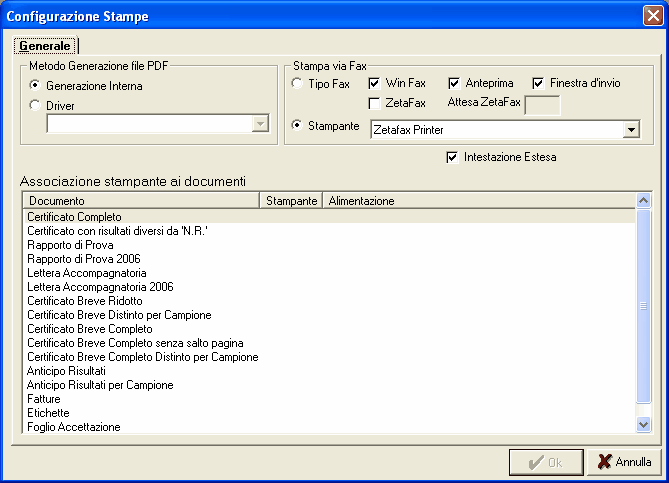
Task: Select Anticipo Risultati per Campione row
Action: [330, 385]
